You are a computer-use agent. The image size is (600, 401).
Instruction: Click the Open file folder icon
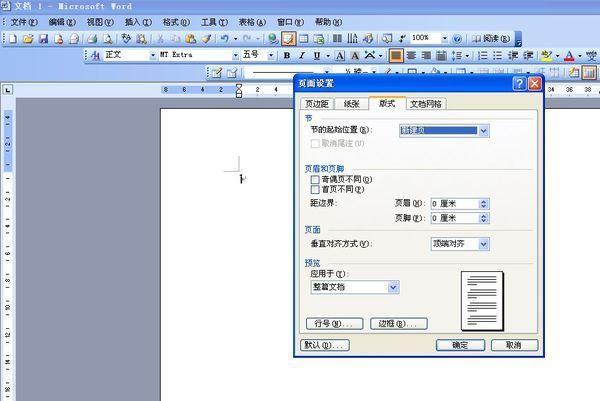[28, 38]
